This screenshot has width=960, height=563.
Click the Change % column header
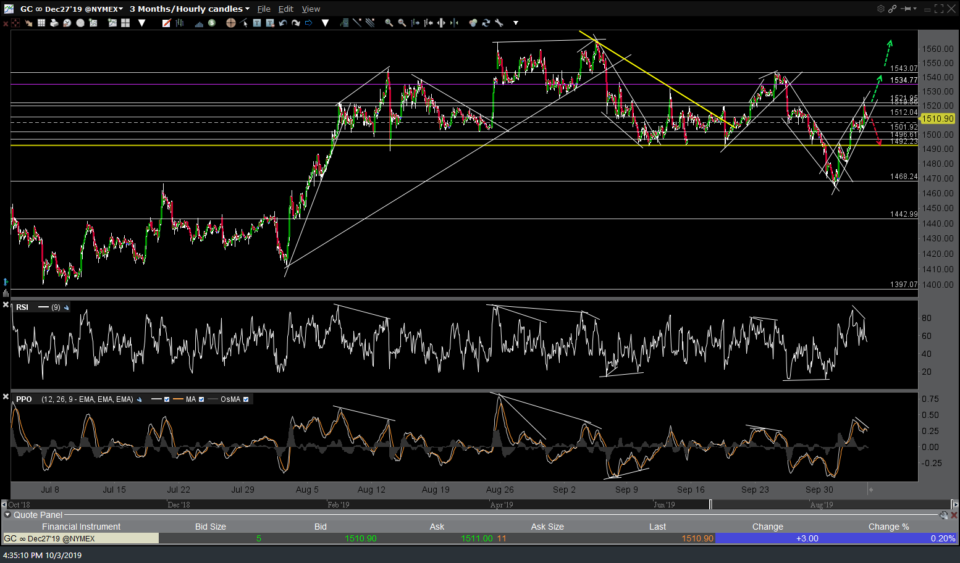[x=888, y=527]
